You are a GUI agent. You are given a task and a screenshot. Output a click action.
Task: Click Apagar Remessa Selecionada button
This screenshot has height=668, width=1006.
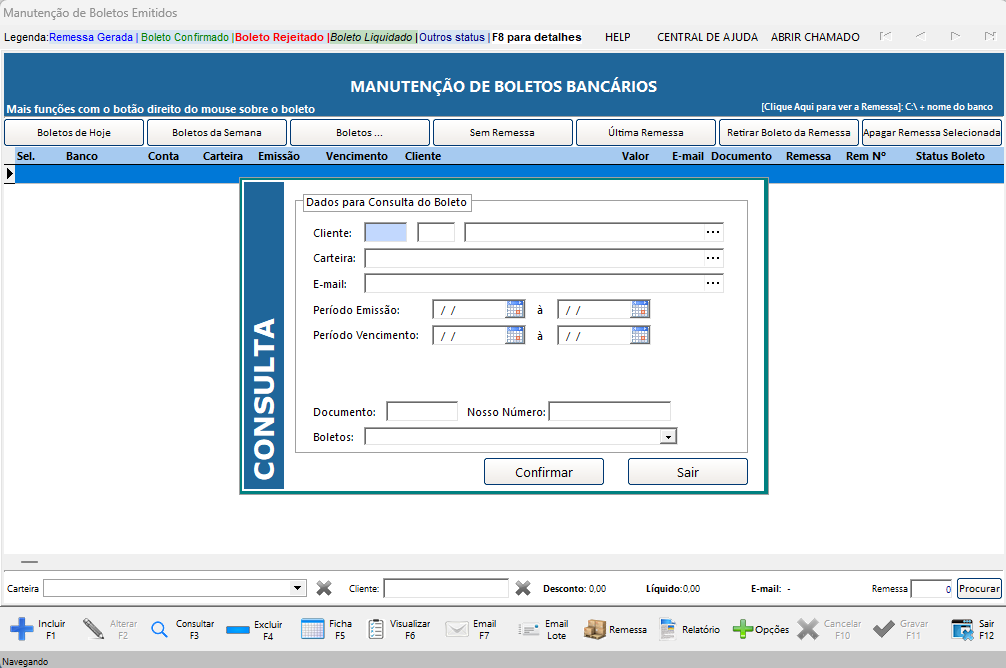click(932, 133)
